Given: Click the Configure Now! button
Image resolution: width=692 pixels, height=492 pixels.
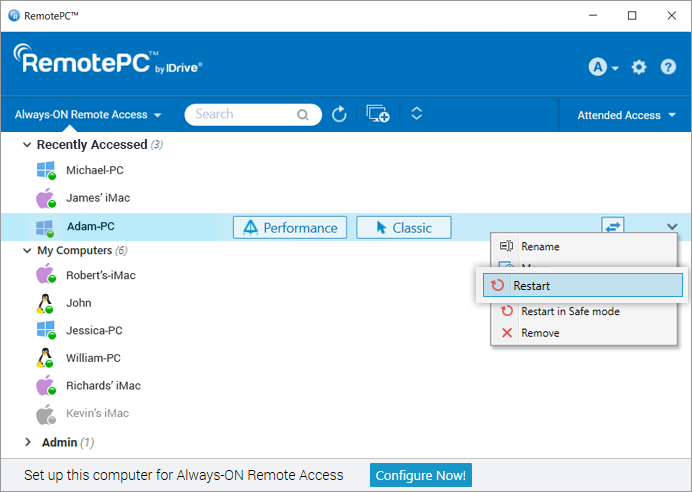Looking at the screenshot, I should click(x=421, y=475).
